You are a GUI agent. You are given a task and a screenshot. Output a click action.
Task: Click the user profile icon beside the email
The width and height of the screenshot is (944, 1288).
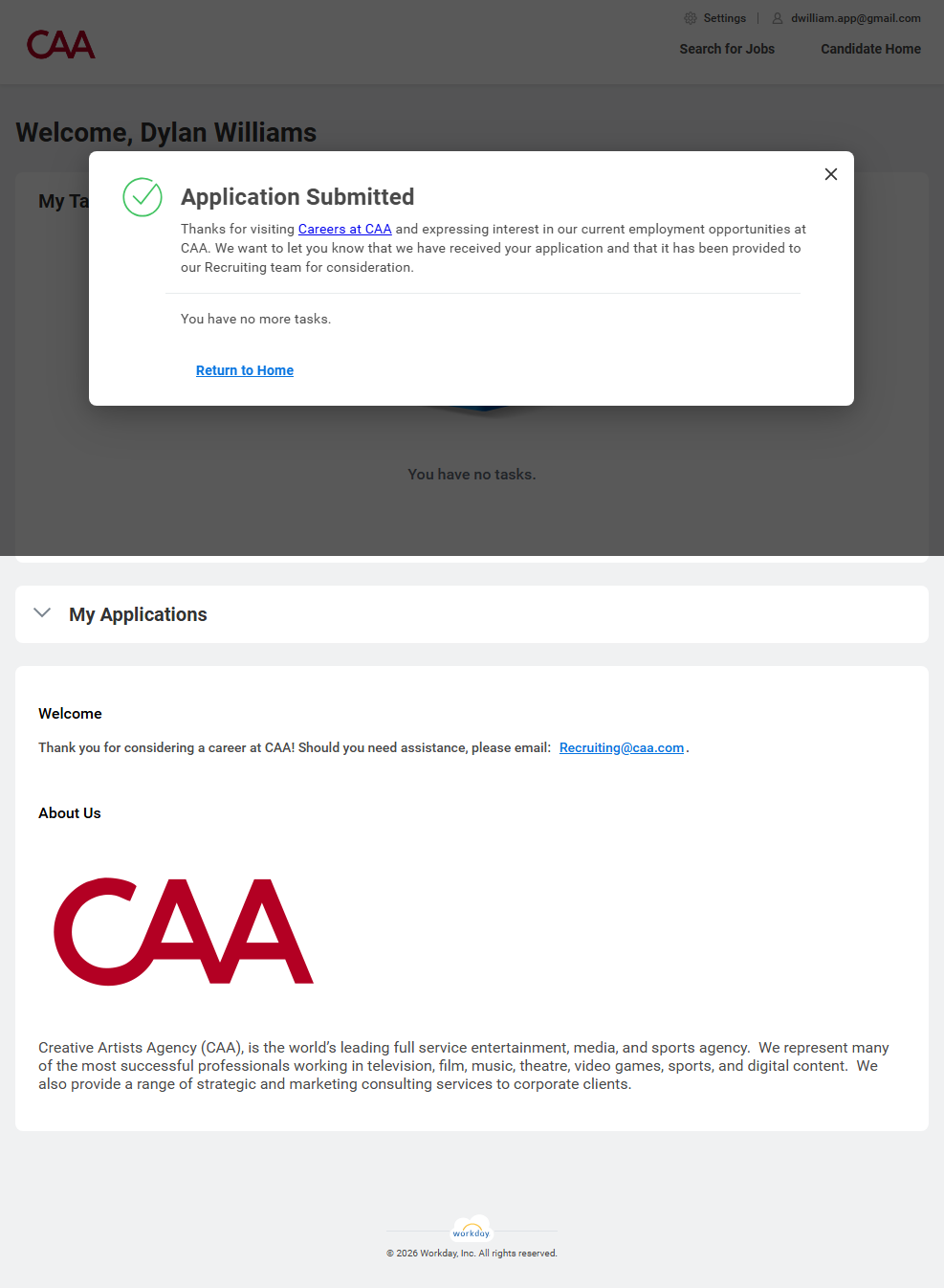(x=778, y=18)
